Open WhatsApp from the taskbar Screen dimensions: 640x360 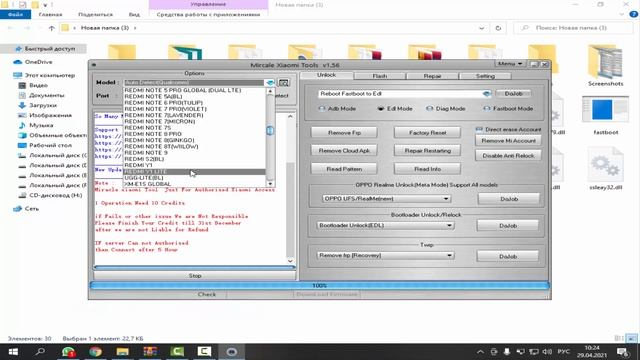tap(69, 351)
